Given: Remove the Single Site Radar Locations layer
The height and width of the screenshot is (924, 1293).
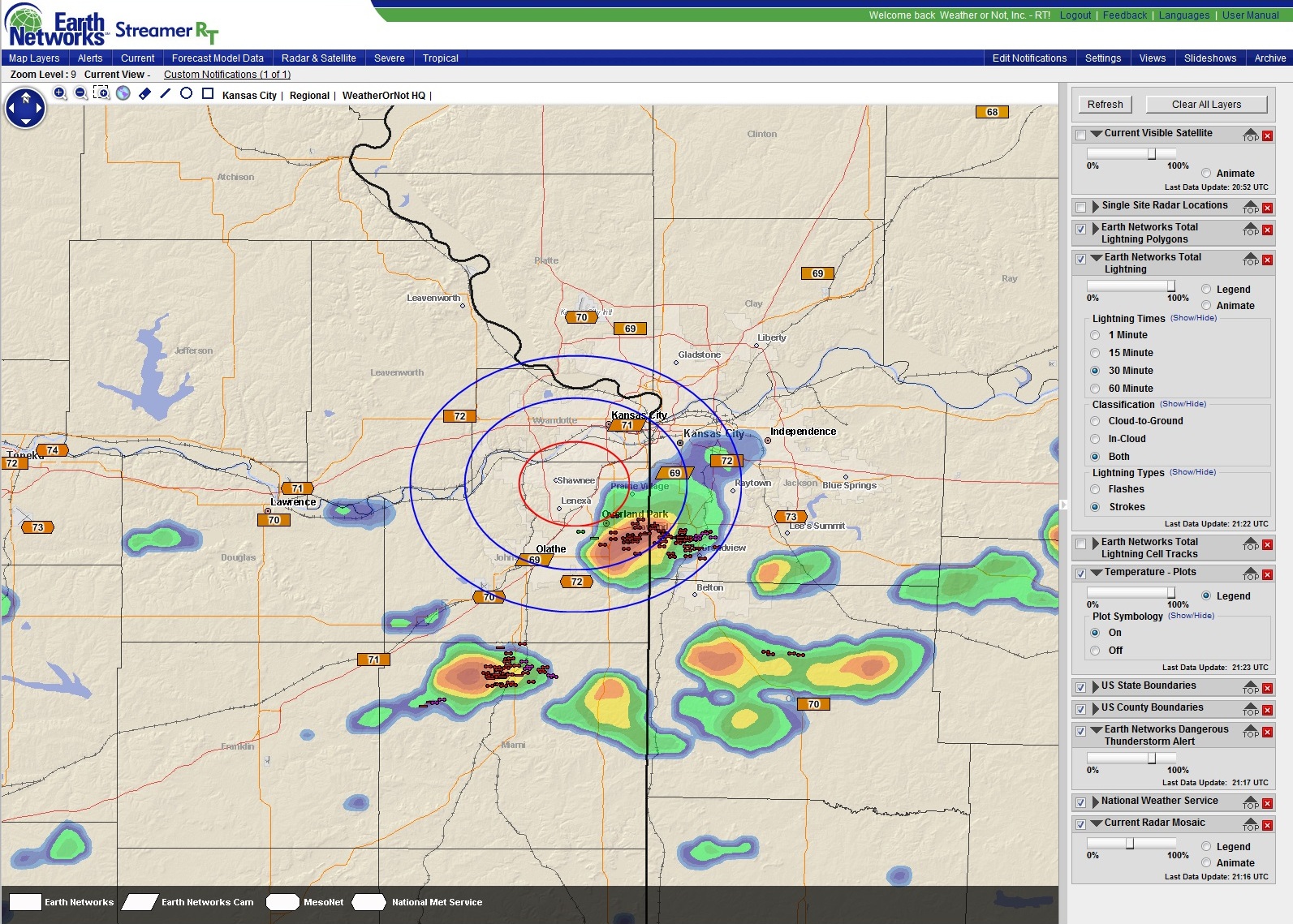Looking at the screenshot, I should point(1268,208).
